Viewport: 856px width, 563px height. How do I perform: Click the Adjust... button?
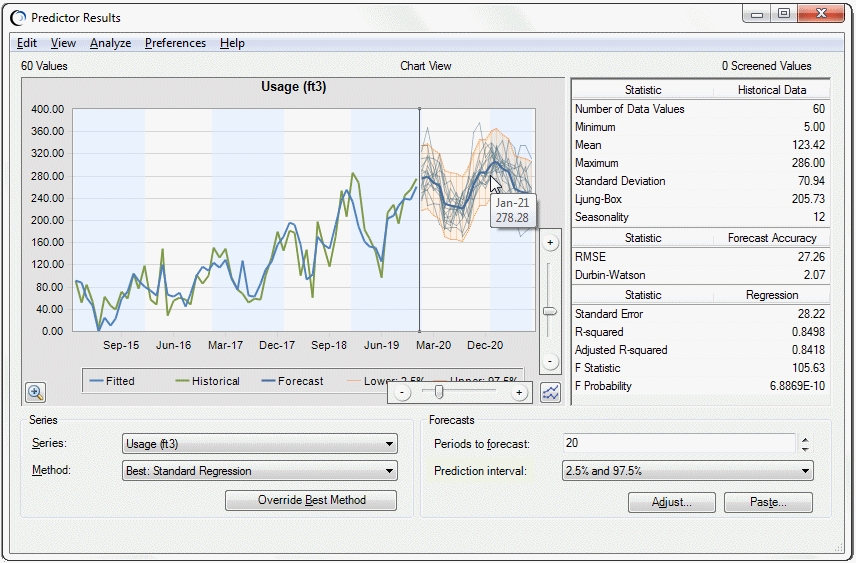click(x=671, y=502)
